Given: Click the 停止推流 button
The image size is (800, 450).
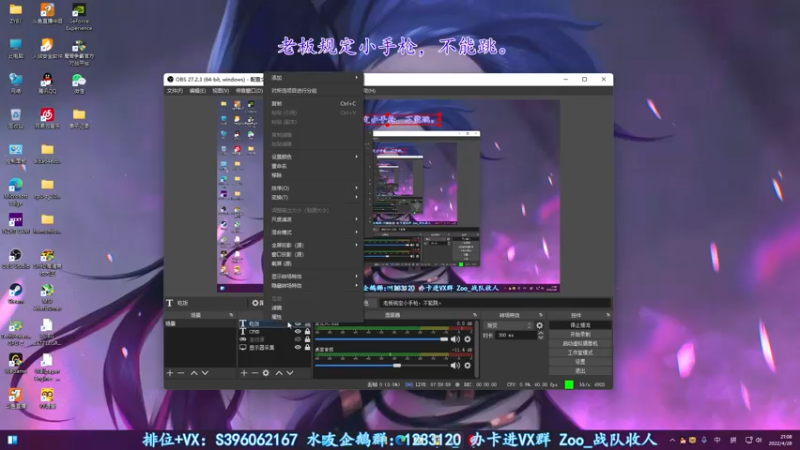Looking at the screenshot, I should pyautogui.click(x=580, y=325).
